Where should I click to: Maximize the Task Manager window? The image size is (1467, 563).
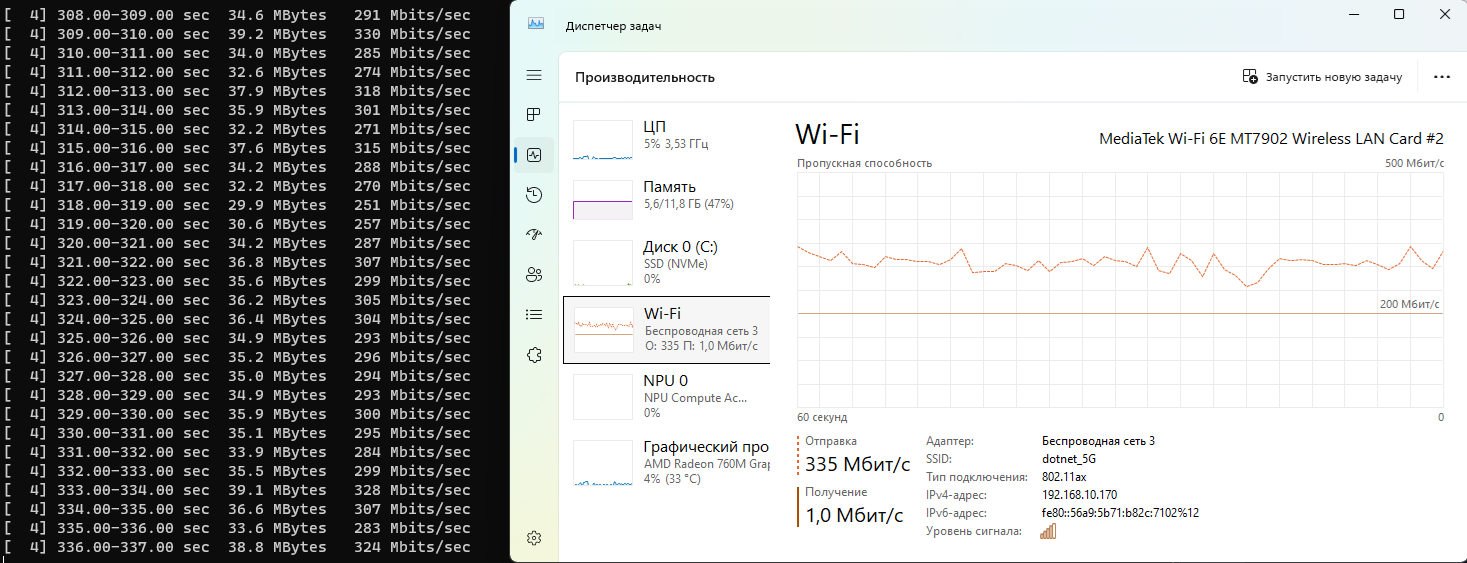pyautogui.click(x=1399, y=14)
